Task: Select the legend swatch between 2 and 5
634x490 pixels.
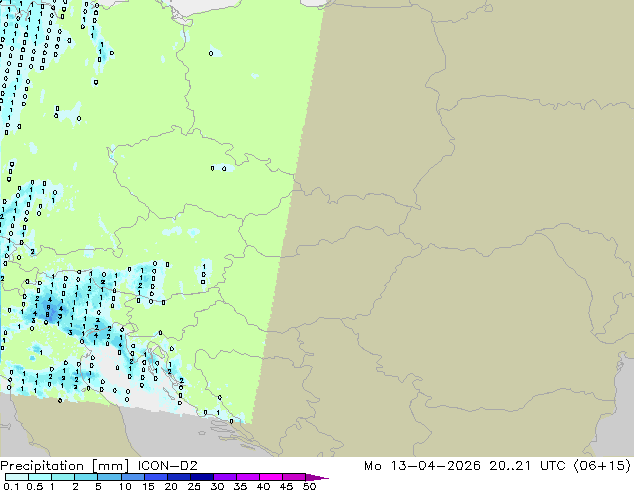Action: tap(86, 477)
